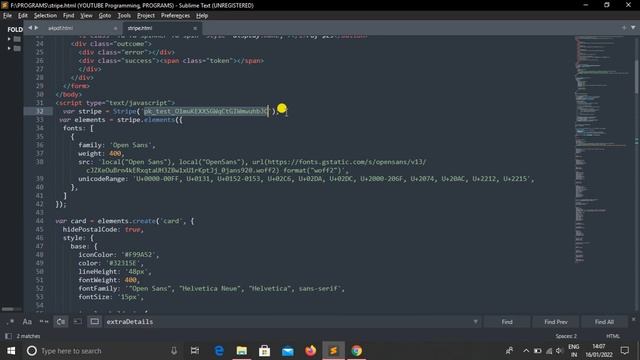Open the notification action center

tap(624, 351)
